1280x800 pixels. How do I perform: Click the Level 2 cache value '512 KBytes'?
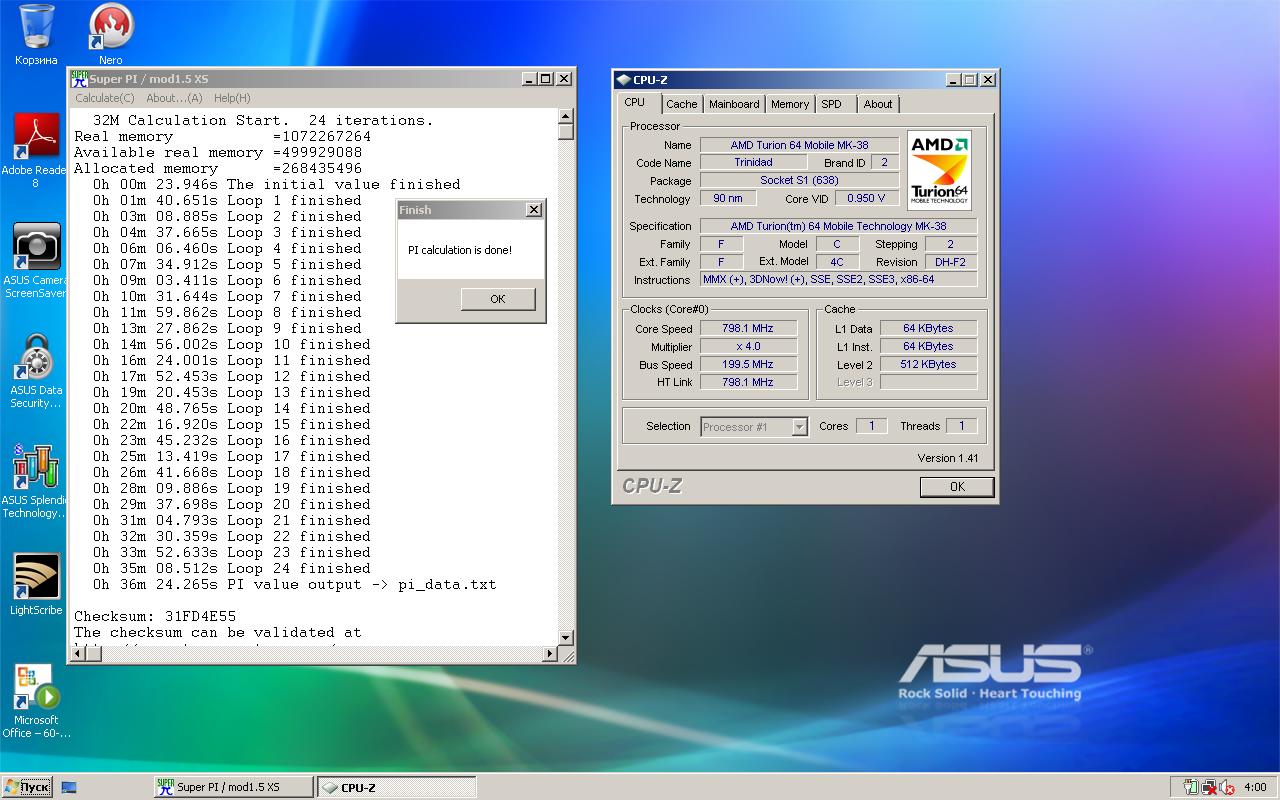click(928, 364)
